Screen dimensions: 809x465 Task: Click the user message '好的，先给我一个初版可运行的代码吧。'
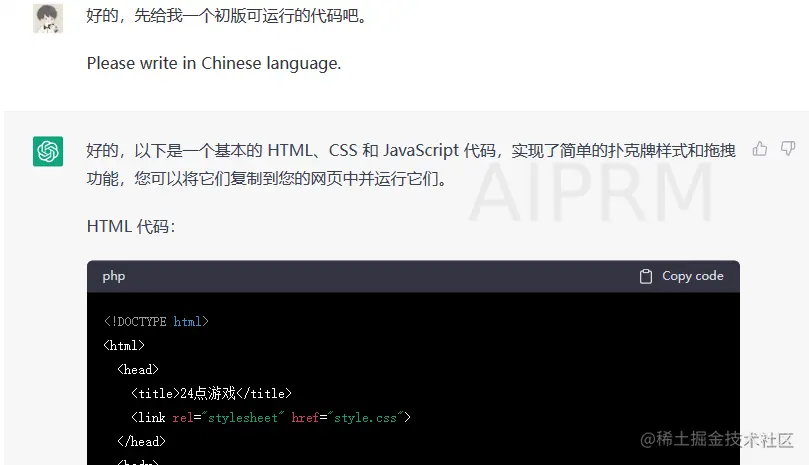(227, 16)
